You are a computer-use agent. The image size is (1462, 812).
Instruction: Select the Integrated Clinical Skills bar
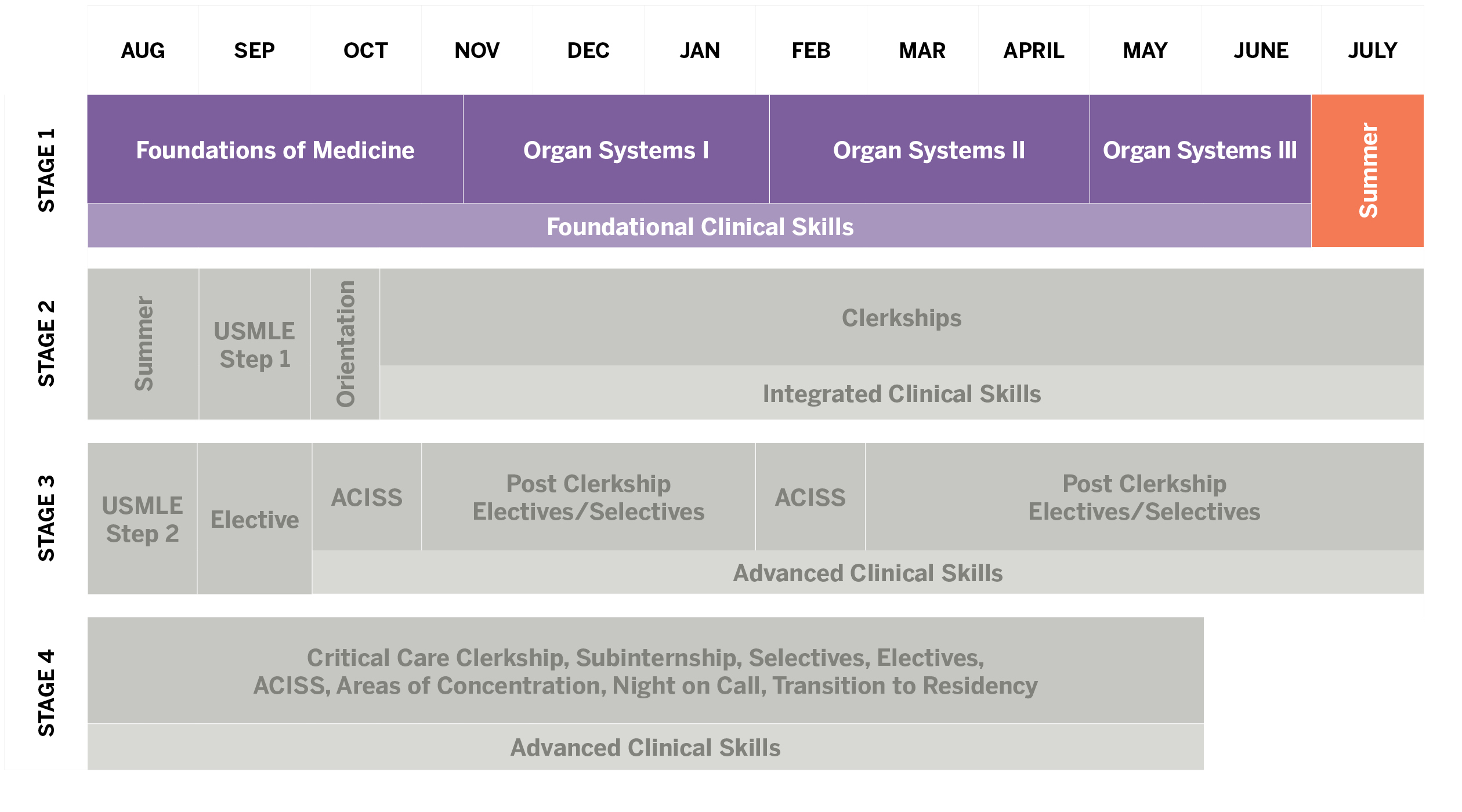pyautogui.click(x=901, y=393)
